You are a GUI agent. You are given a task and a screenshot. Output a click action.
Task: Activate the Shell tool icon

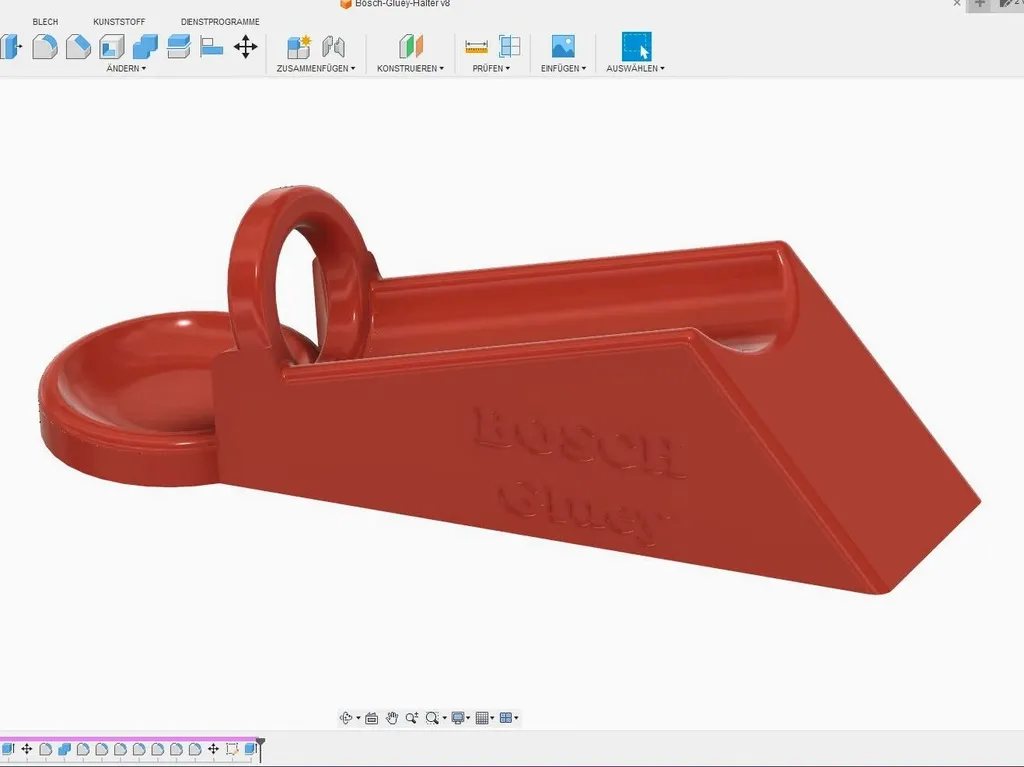coord(111,46)
